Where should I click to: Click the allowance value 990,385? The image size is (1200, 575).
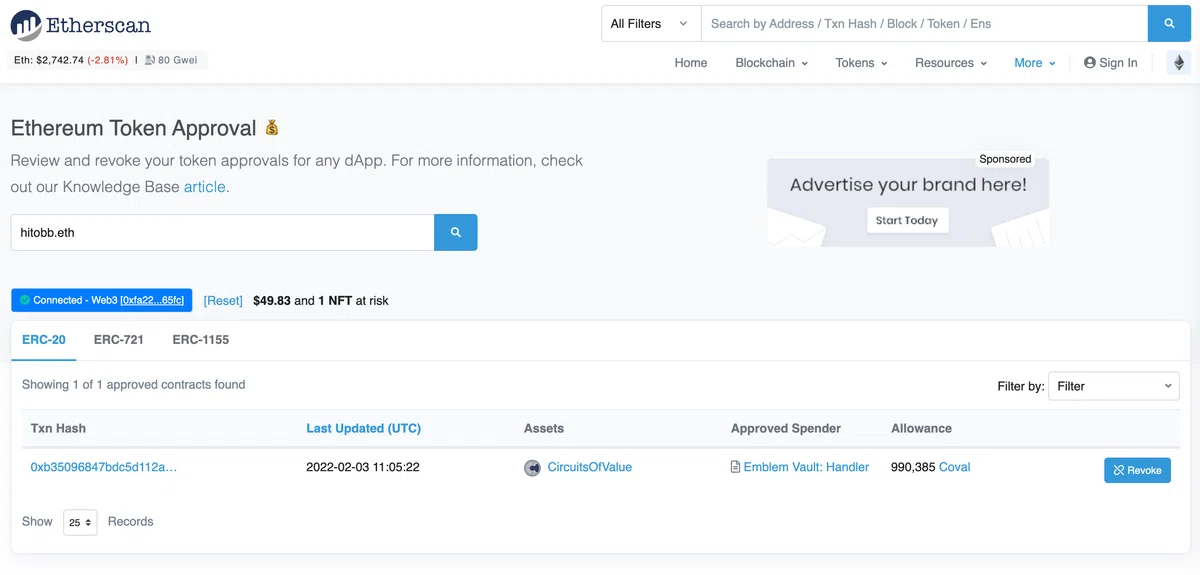[913, 467]
